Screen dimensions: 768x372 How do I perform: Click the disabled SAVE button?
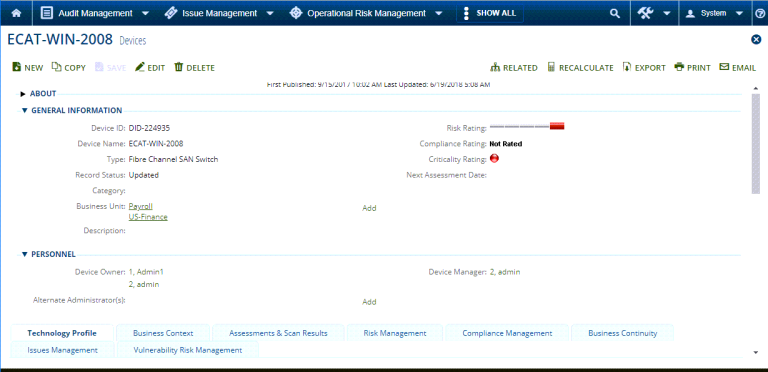[x=110, y=68]
